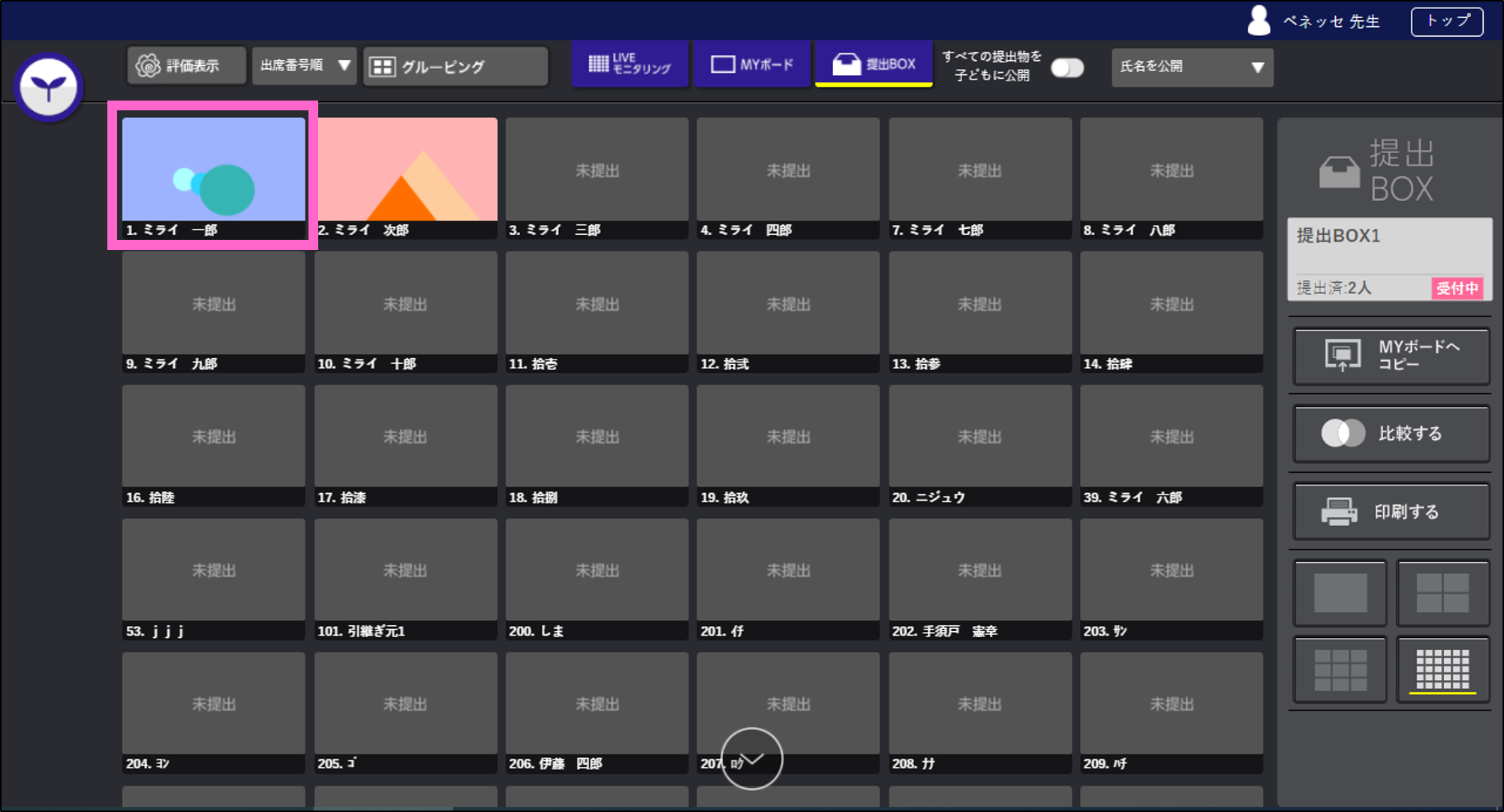Click the 比較する compare toggle button

(1391, 434)
